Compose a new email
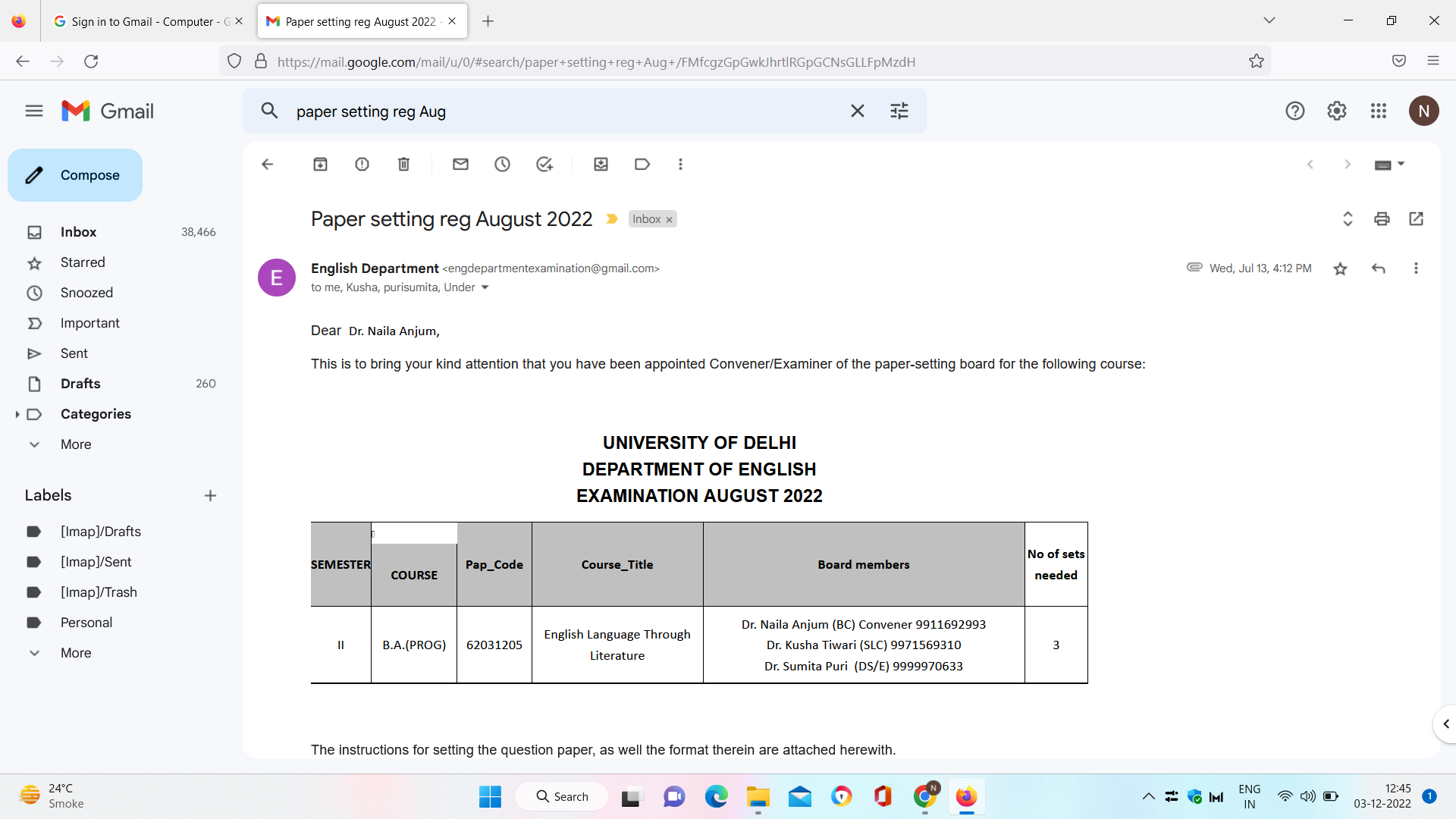 click(x=75, y=175)
